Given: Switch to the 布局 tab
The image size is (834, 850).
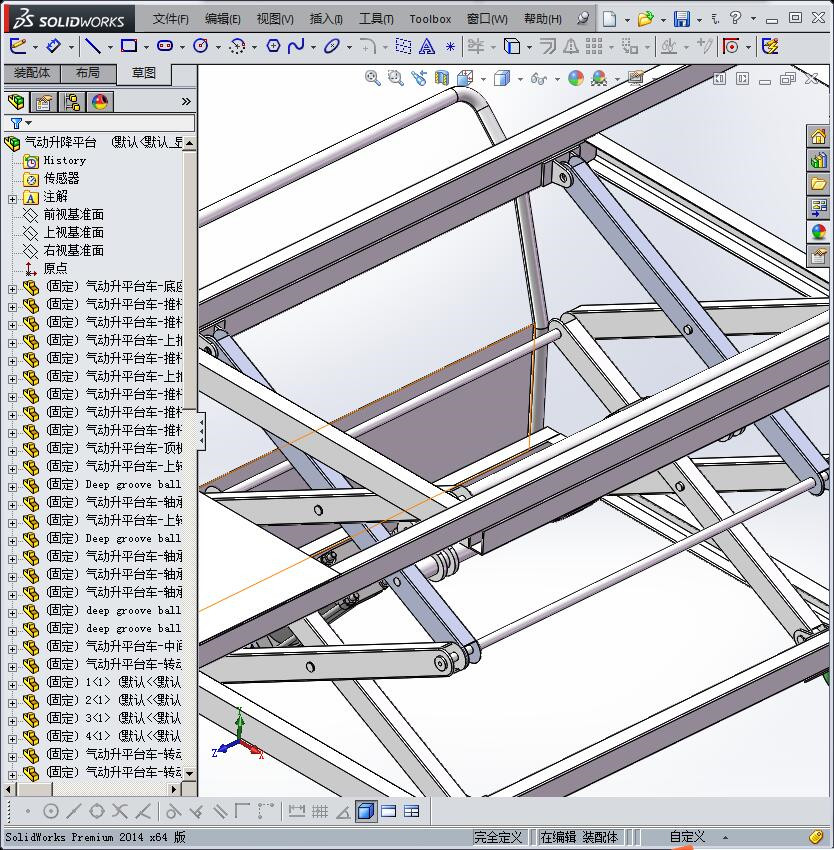Looking at the screenshot, I should (88, 73).
